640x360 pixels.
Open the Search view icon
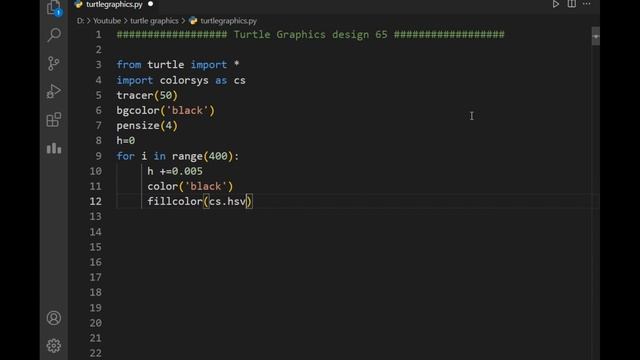(54, 35)
